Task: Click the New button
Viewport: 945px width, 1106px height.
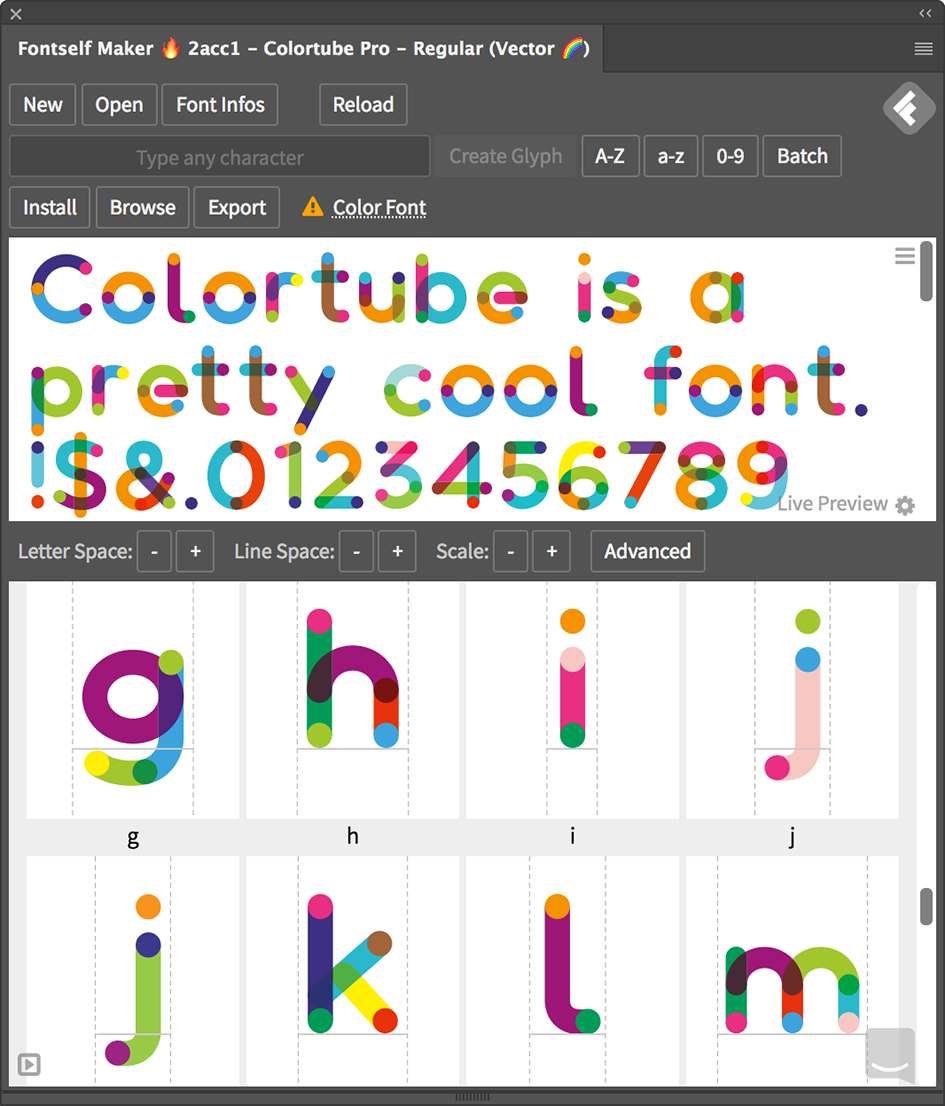Action: click(x=42, y=104)
